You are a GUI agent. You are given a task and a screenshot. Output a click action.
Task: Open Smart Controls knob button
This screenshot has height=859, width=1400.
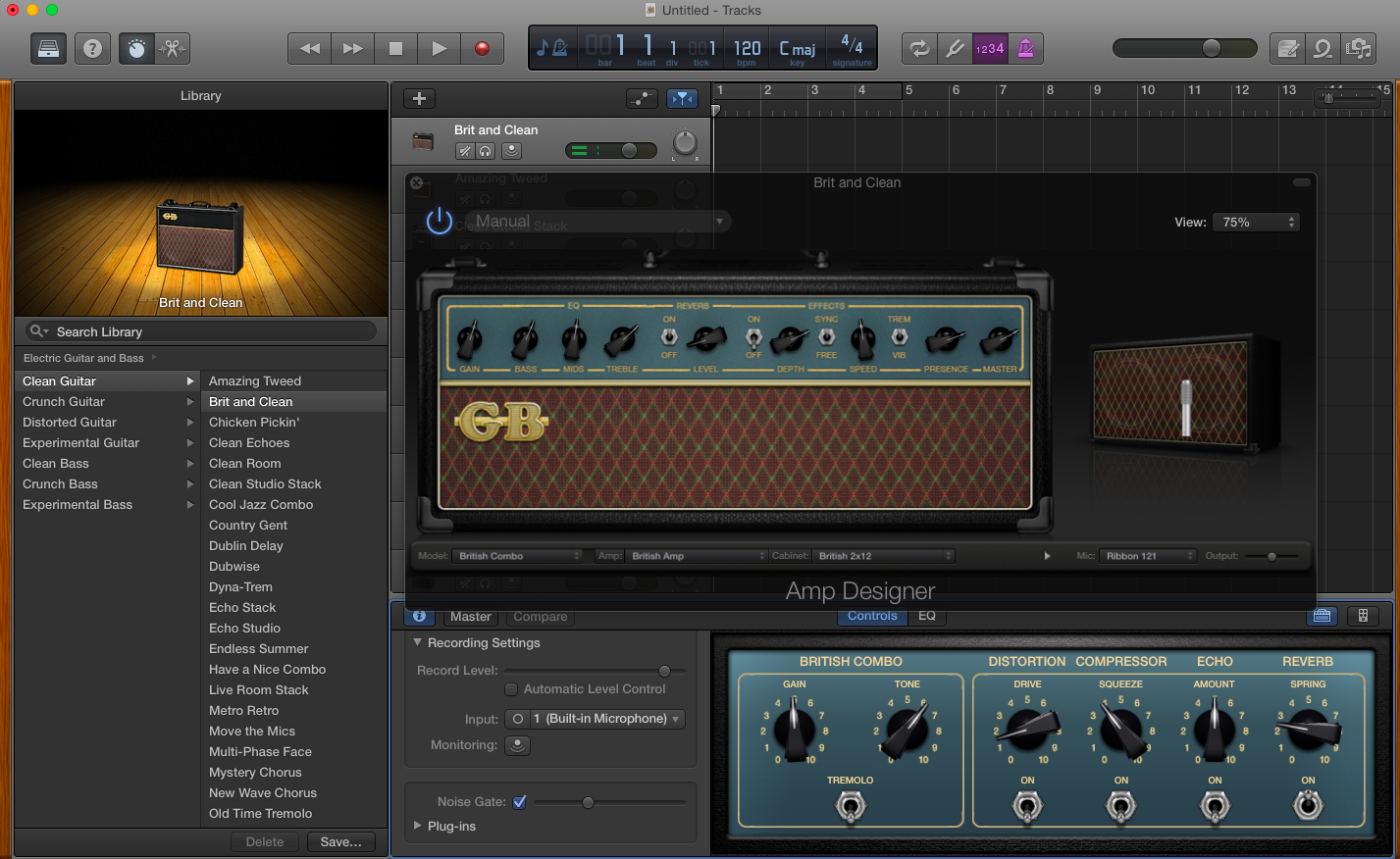pos(137,48)
